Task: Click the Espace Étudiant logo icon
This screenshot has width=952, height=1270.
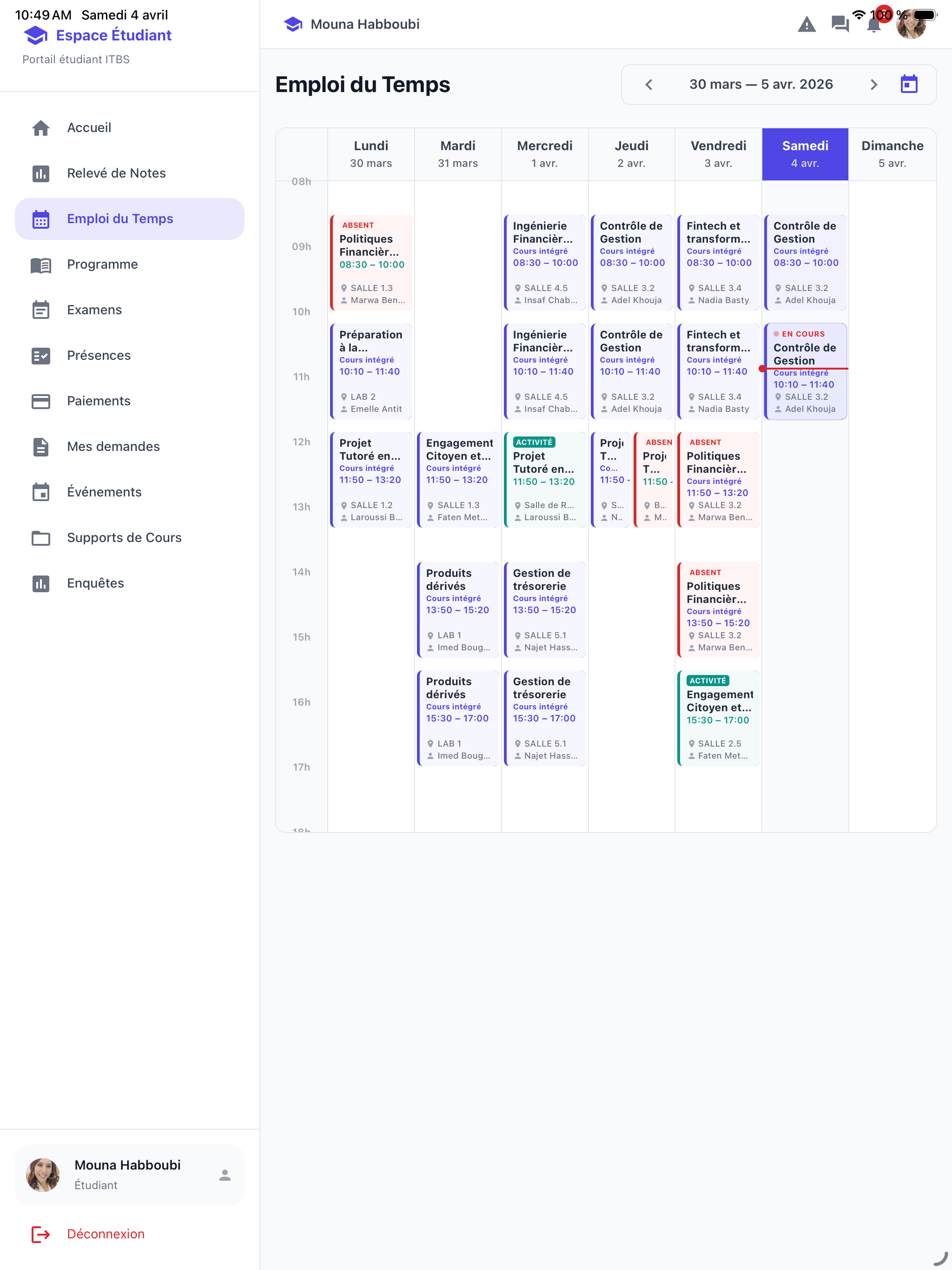Action: point(36,36)
